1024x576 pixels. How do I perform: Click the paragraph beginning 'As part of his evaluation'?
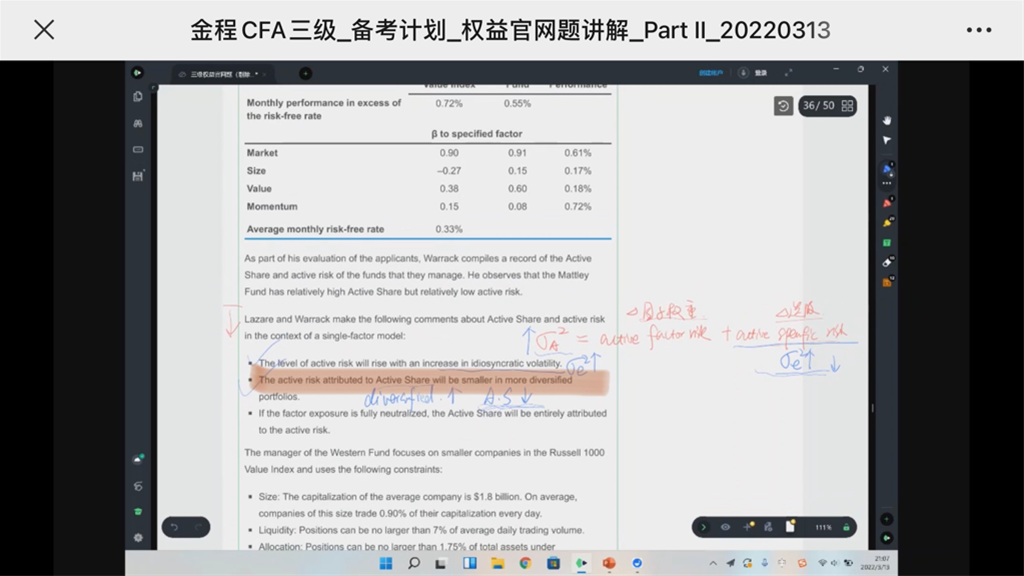[x=418, y=275]
